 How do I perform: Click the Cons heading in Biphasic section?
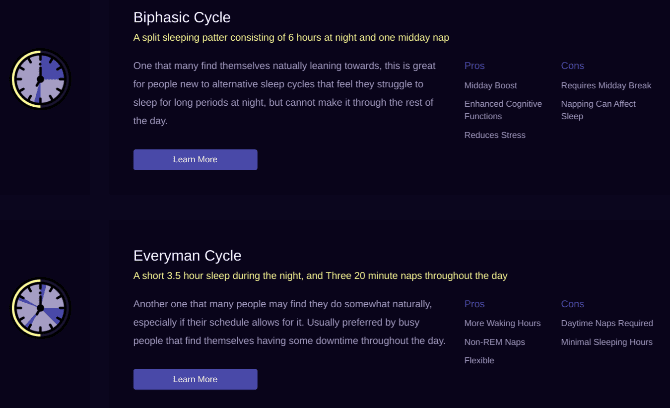(x=572, y=66)
